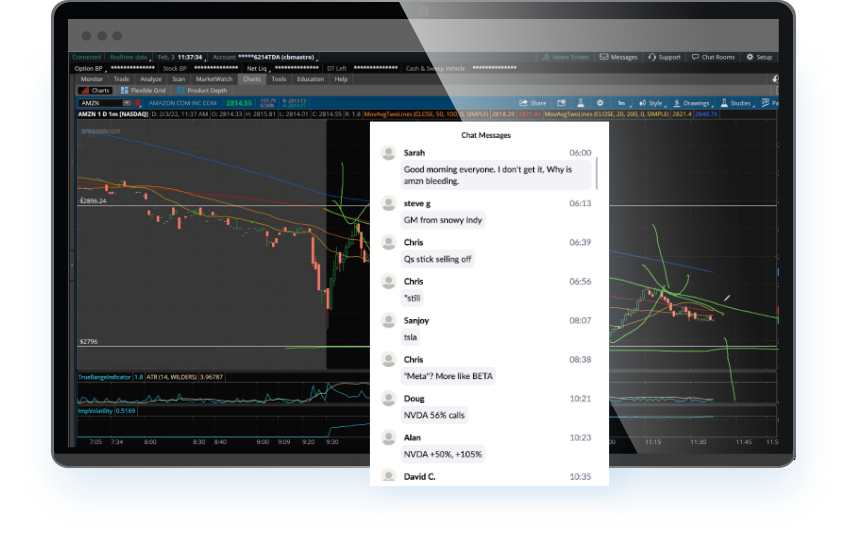
Task: Switch to the Product Depth sub-tab
Action: [x=202, y=91]
